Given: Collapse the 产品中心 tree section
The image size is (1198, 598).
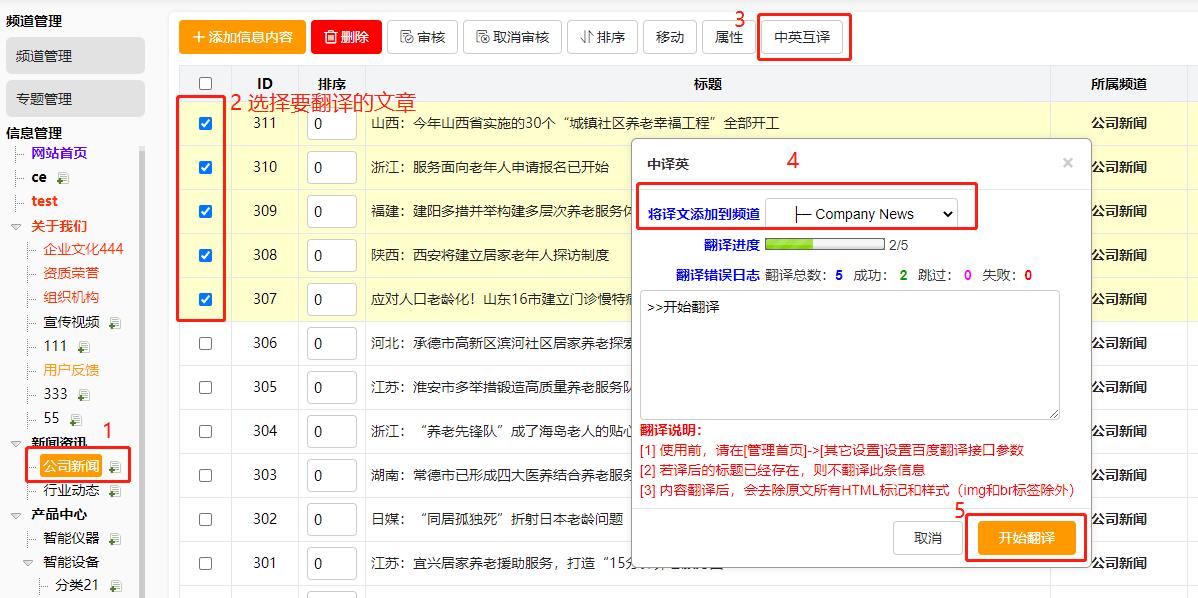Looking at the screenshot, I should point(16,515).
